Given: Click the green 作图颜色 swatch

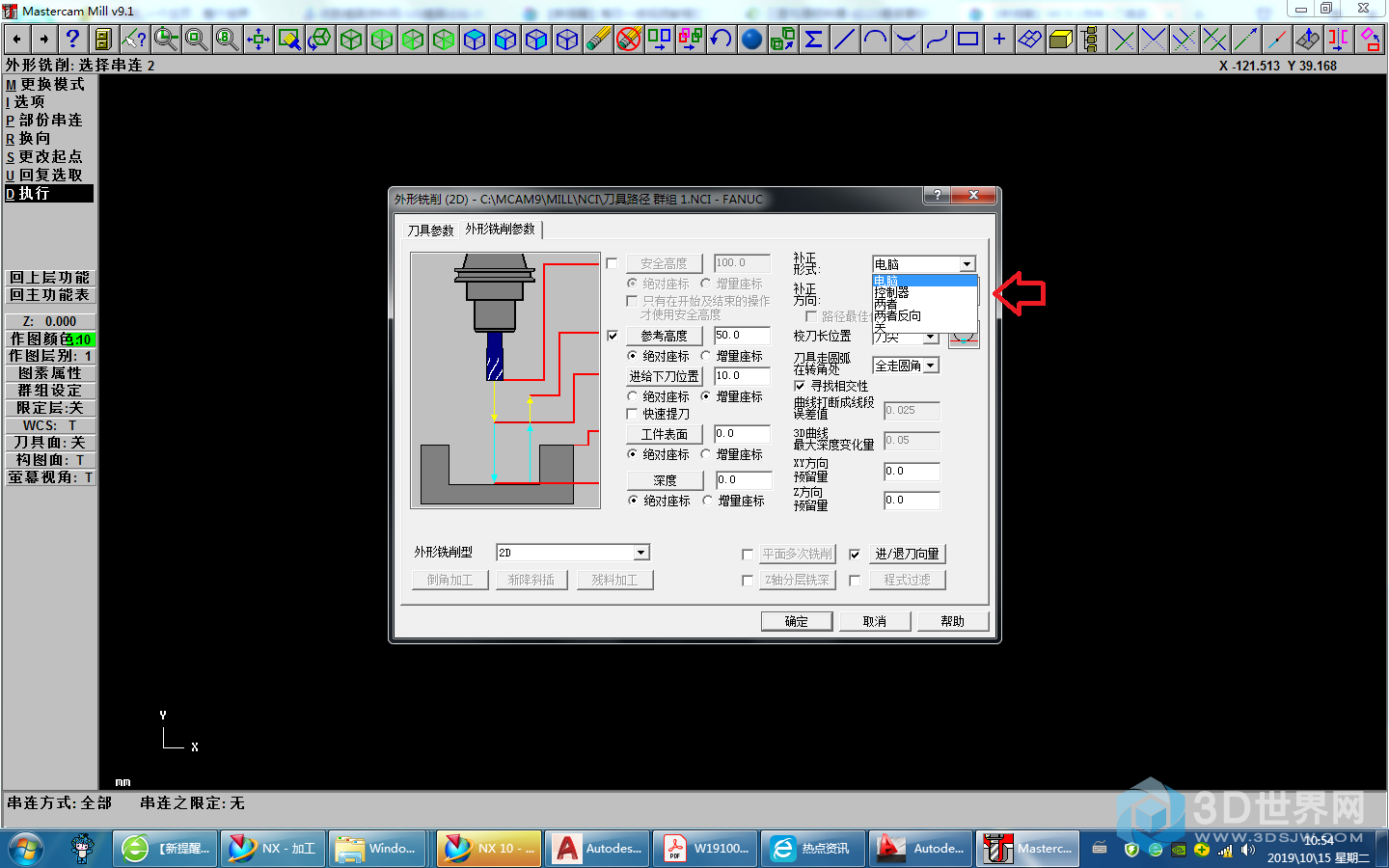Looking at the screenshot, I should 81,339.
